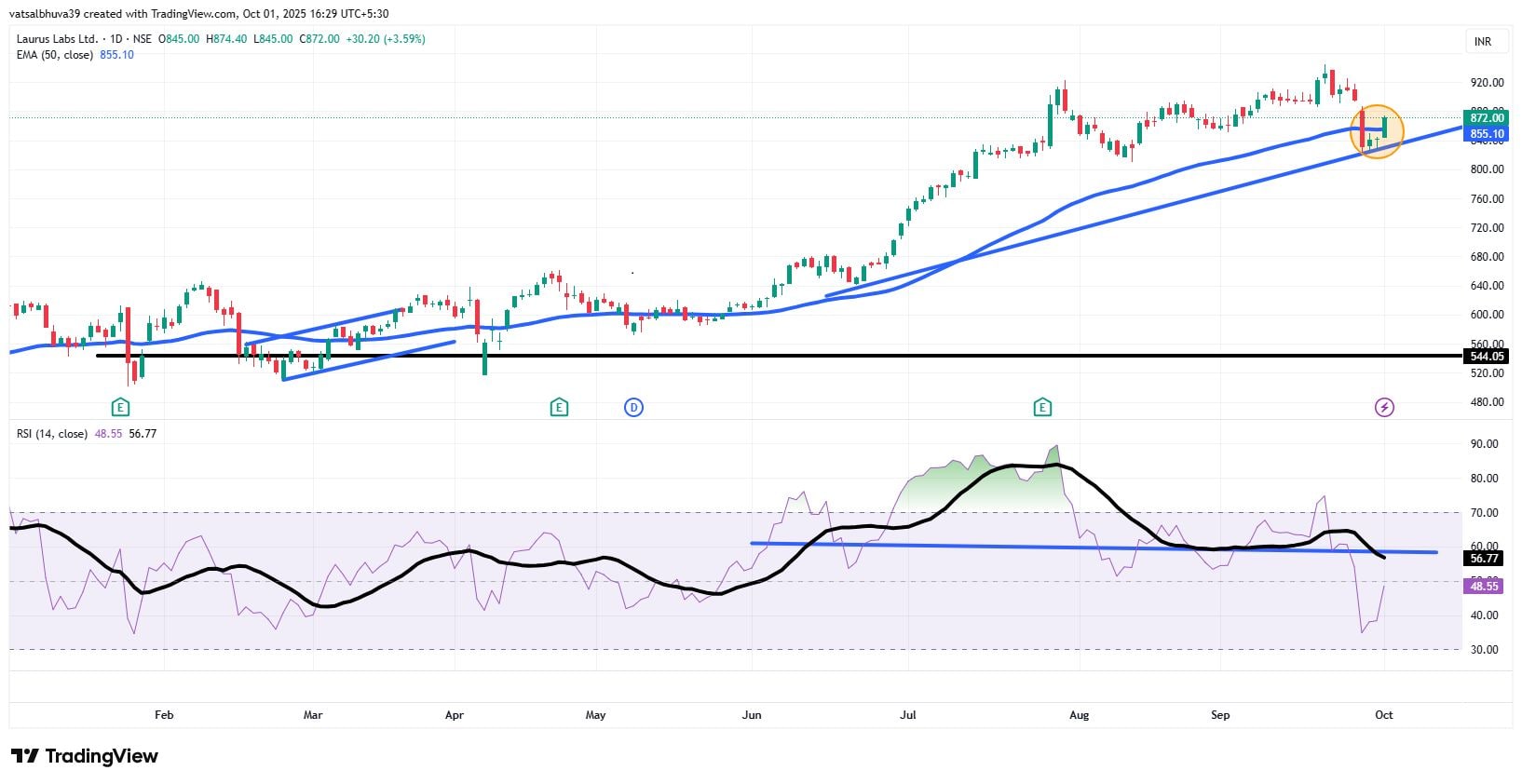Select the RSI (14, close) legend
The width and height of the screenshot is (1522, 784).
point(52,434)
